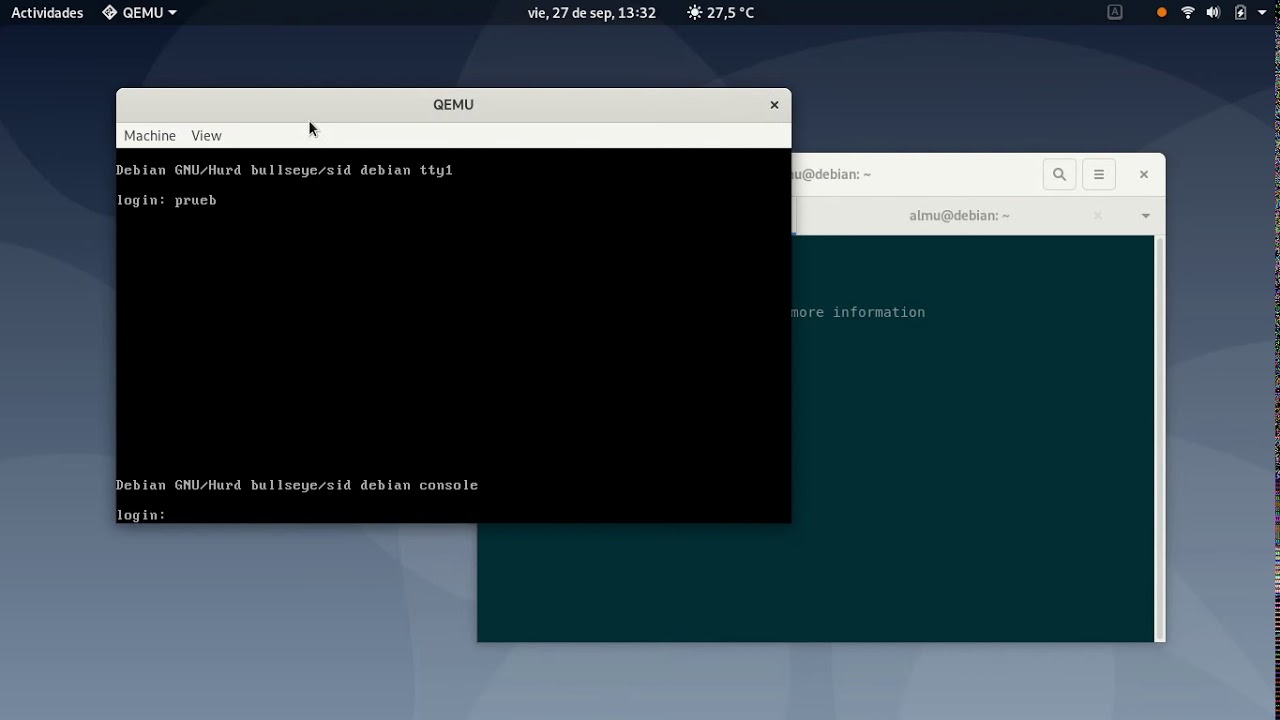Click the battery status icon
Screen dimensions: 1280x720
click(x=1240, y=13)
